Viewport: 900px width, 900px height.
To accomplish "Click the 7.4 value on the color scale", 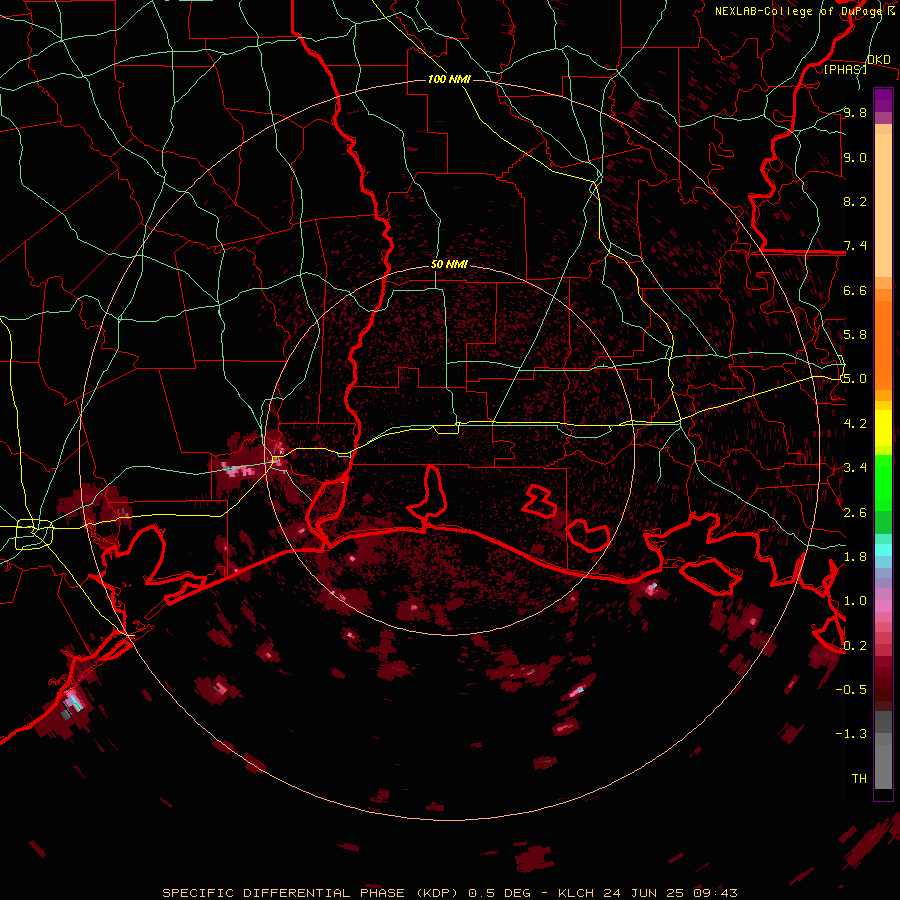I will click(855, 246).
